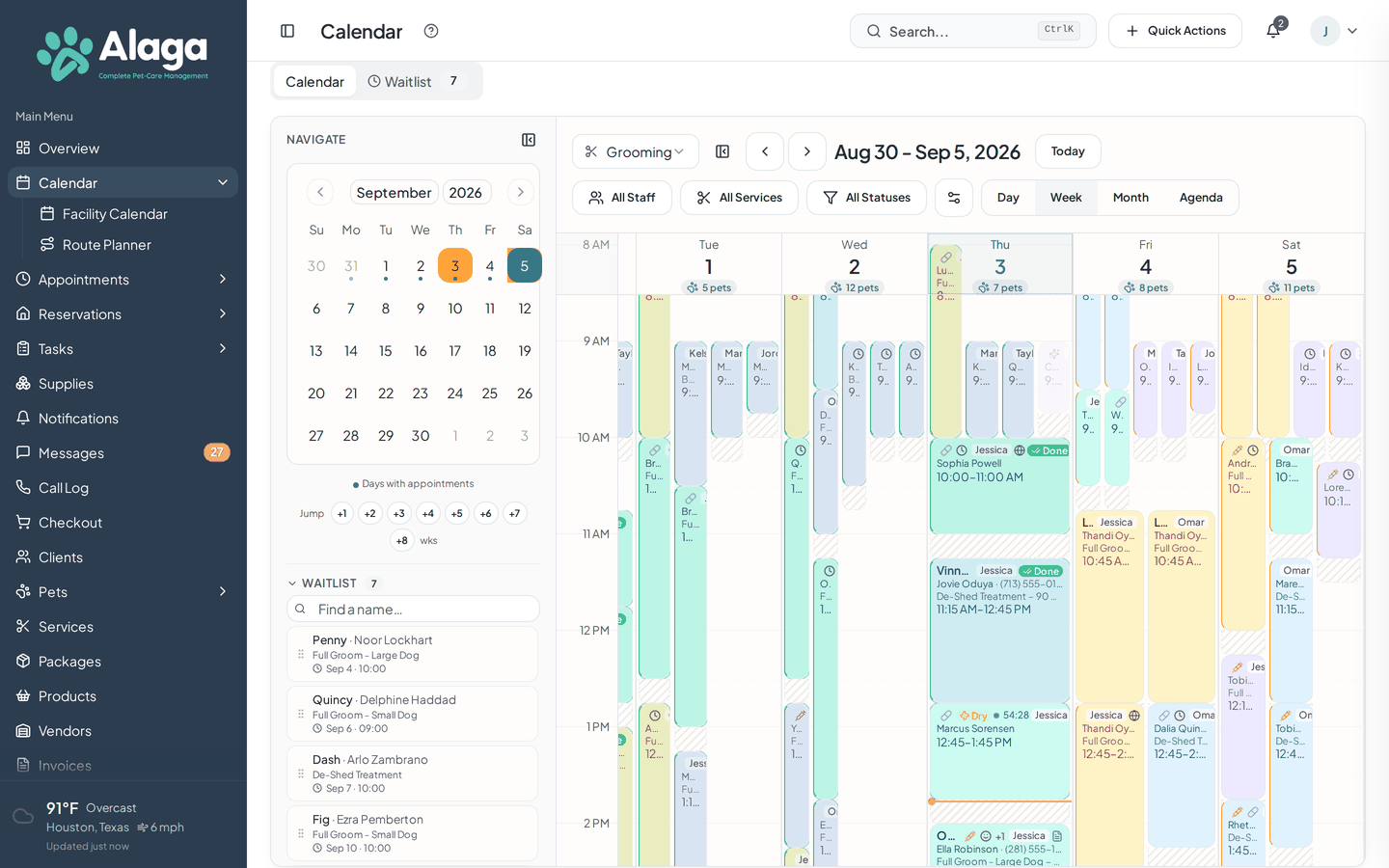Click the panel toggle icon beside Grooming

click(722, 151)
